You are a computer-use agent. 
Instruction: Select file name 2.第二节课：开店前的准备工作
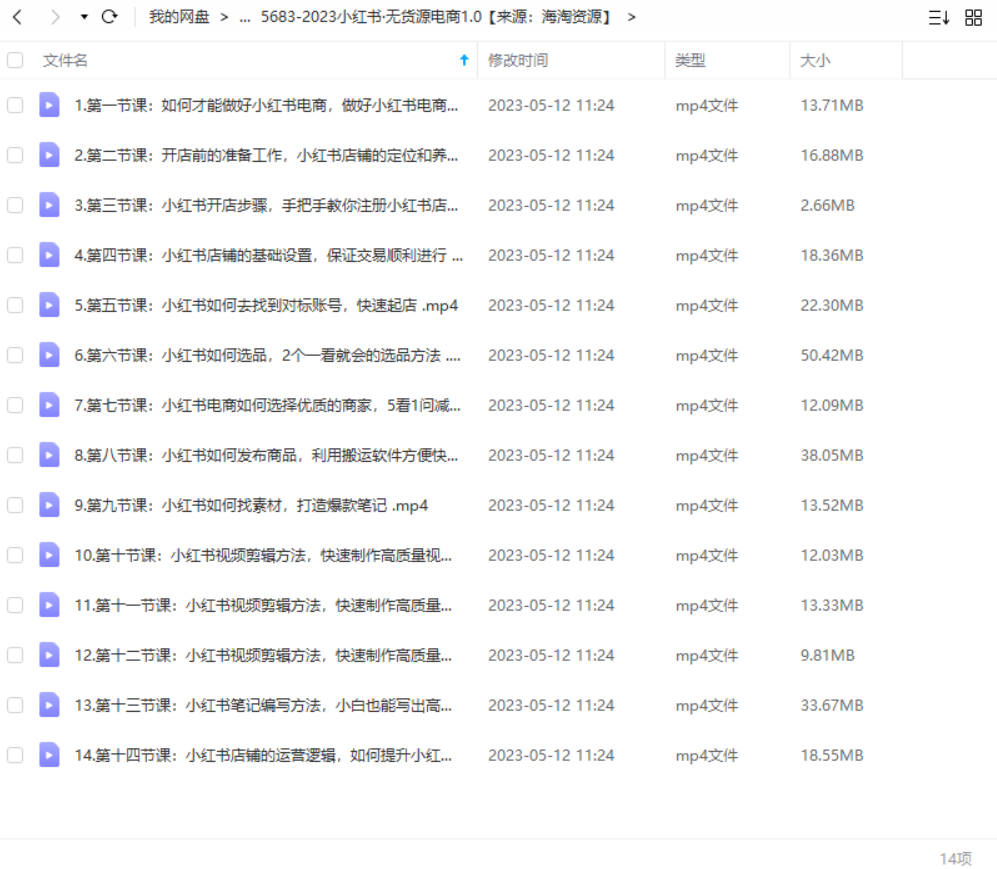coord(266,155)
